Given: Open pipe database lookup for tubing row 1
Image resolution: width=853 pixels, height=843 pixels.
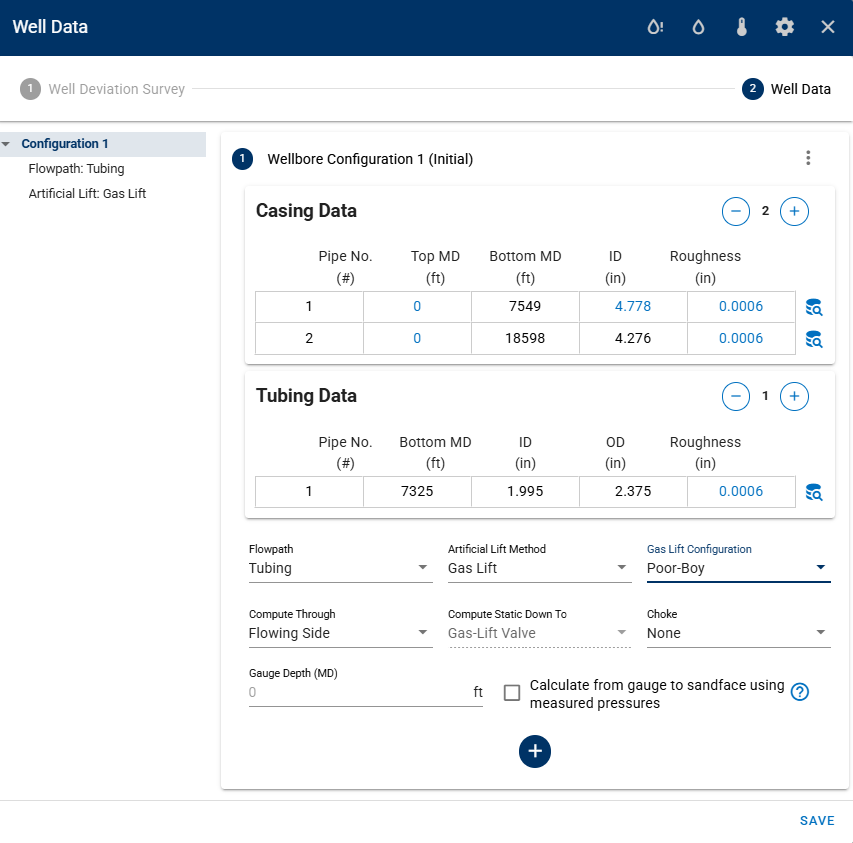Looking at the screenshot, I should click(x=814, y=492).
